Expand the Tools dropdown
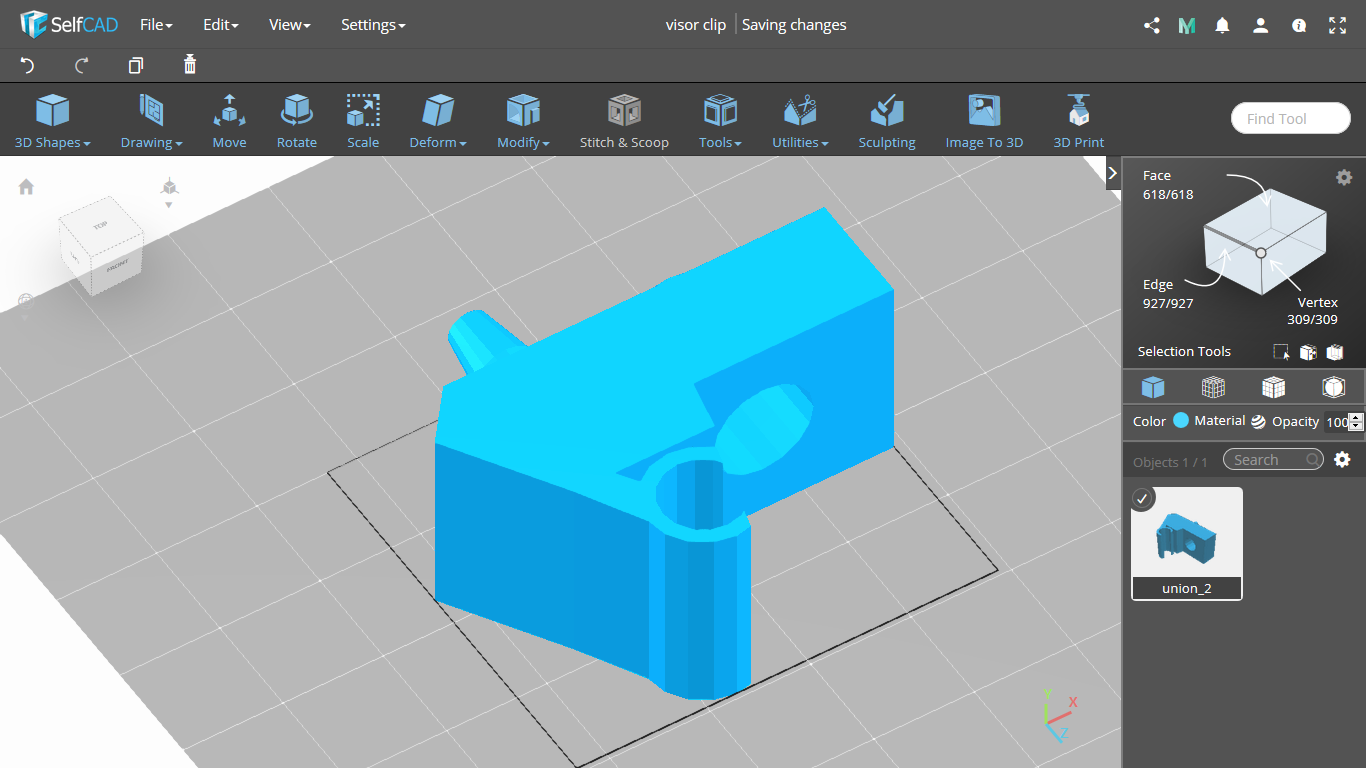The image size is (1366, 768). tap(720, 121)
